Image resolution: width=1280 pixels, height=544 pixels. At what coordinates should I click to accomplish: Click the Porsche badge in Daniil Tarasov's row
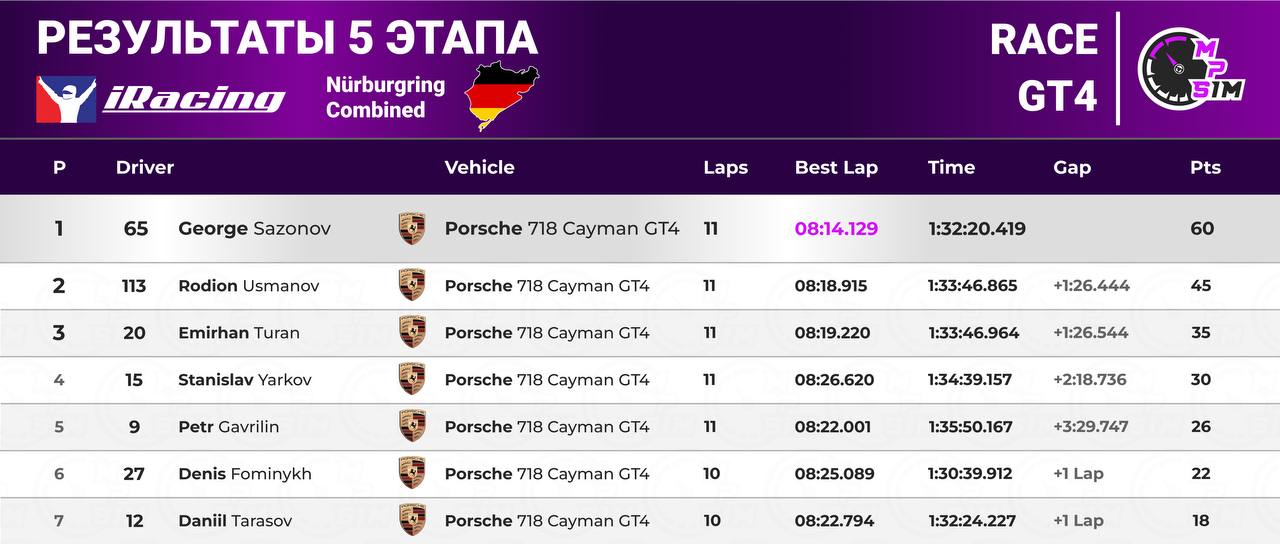(412, 520)
